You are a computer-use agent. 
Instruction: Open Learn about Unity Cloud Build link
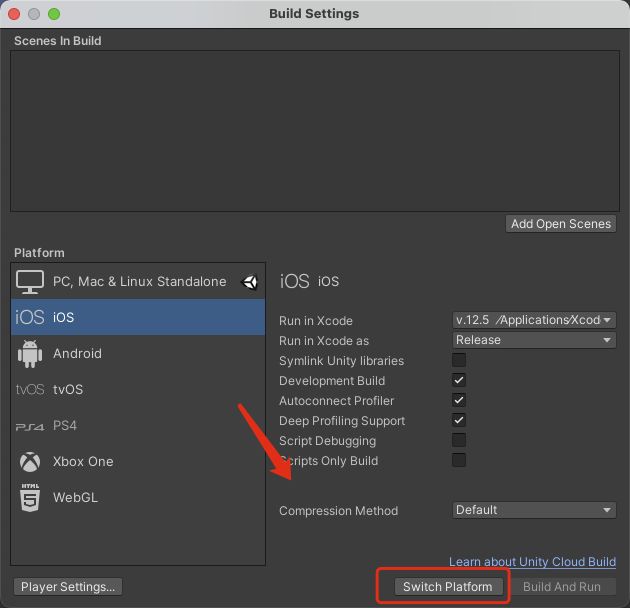point(532,562)
